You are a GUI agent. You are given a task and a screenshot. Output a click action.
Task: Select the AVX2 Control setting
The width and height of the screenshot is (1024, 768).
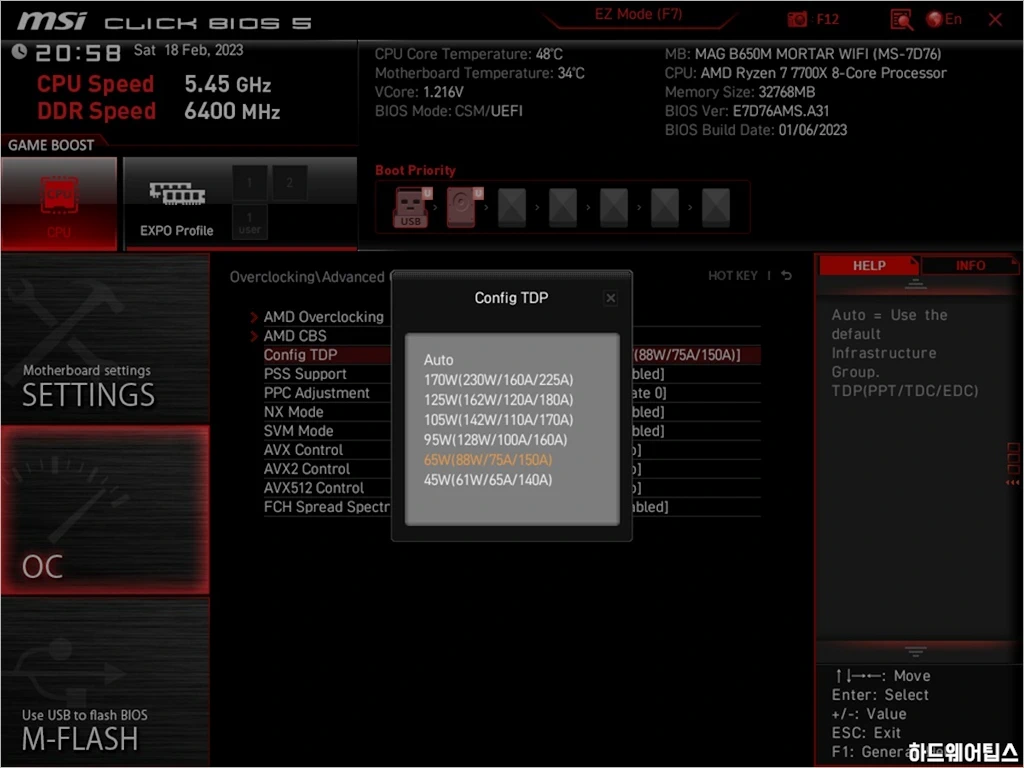tap(307, 469)
